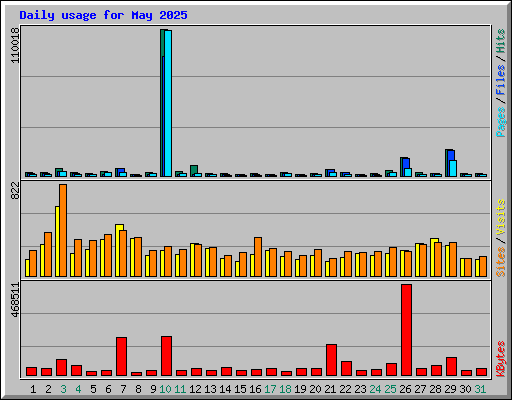
Task: Select day label 5 on the x-axis
Action: click(93, 389)
